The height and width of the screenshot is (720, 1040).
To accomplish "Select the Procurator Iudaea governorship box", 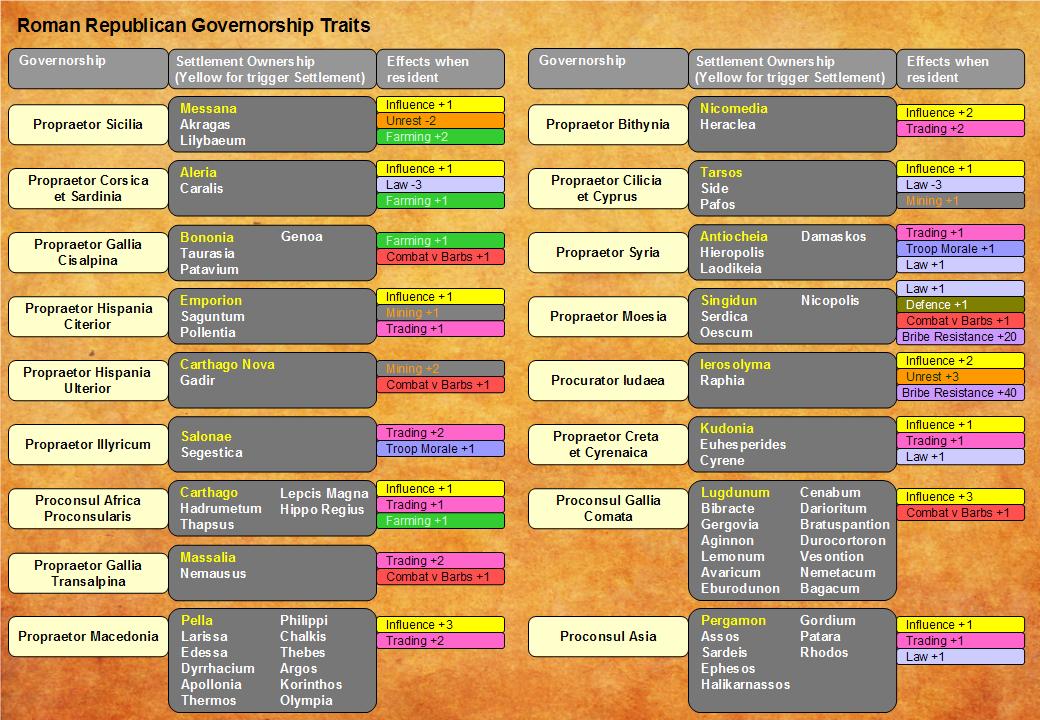I will (x=608, y=381).
